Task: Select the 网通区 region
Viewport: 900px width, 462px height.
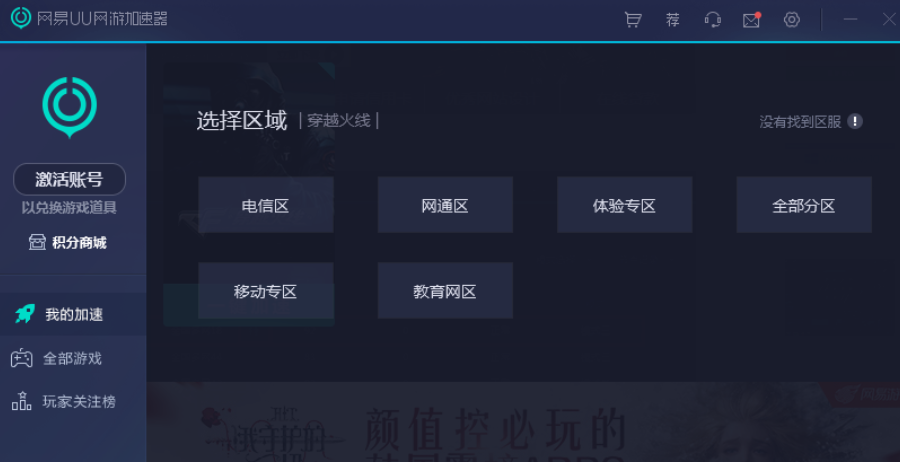Action: point(445,205)
